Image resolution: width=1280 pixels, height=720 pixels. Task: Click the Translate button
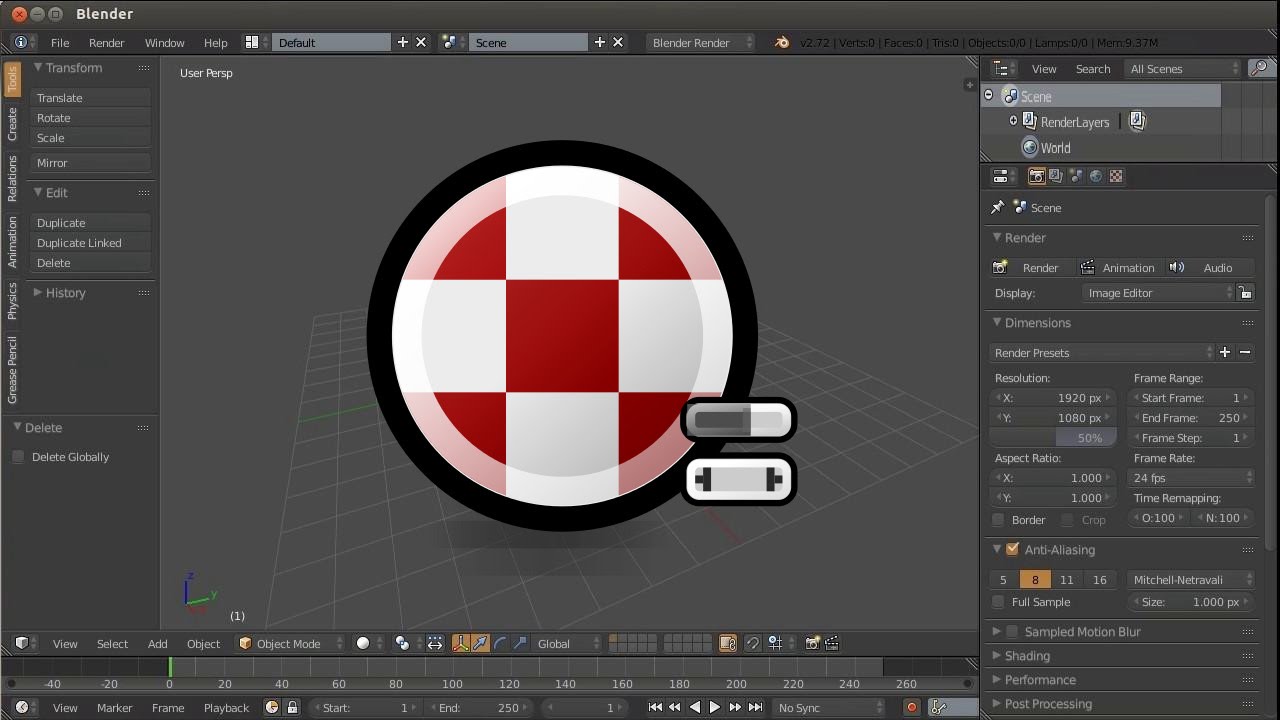point(91,98)
